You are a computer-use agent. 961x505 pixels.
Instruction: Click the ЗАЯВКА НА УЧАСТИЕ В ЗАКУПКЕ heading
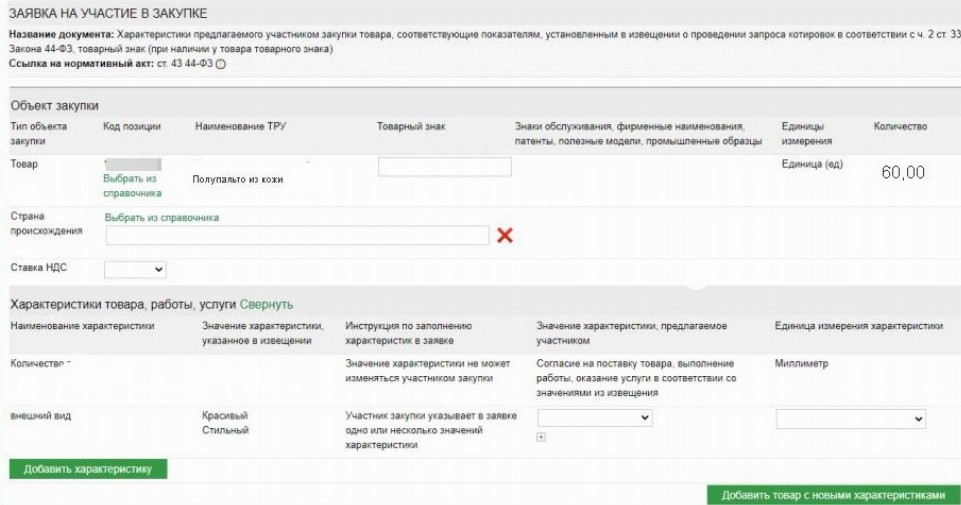click(x=108, y=13)
